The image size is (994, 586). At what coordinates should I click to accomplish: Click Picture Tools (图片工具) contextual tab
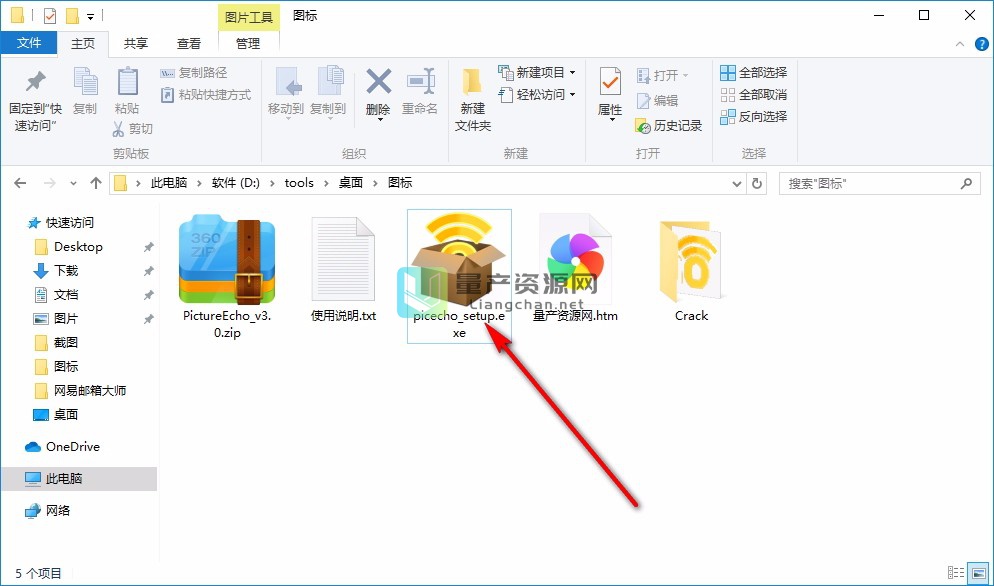click(x=248, y=17)
